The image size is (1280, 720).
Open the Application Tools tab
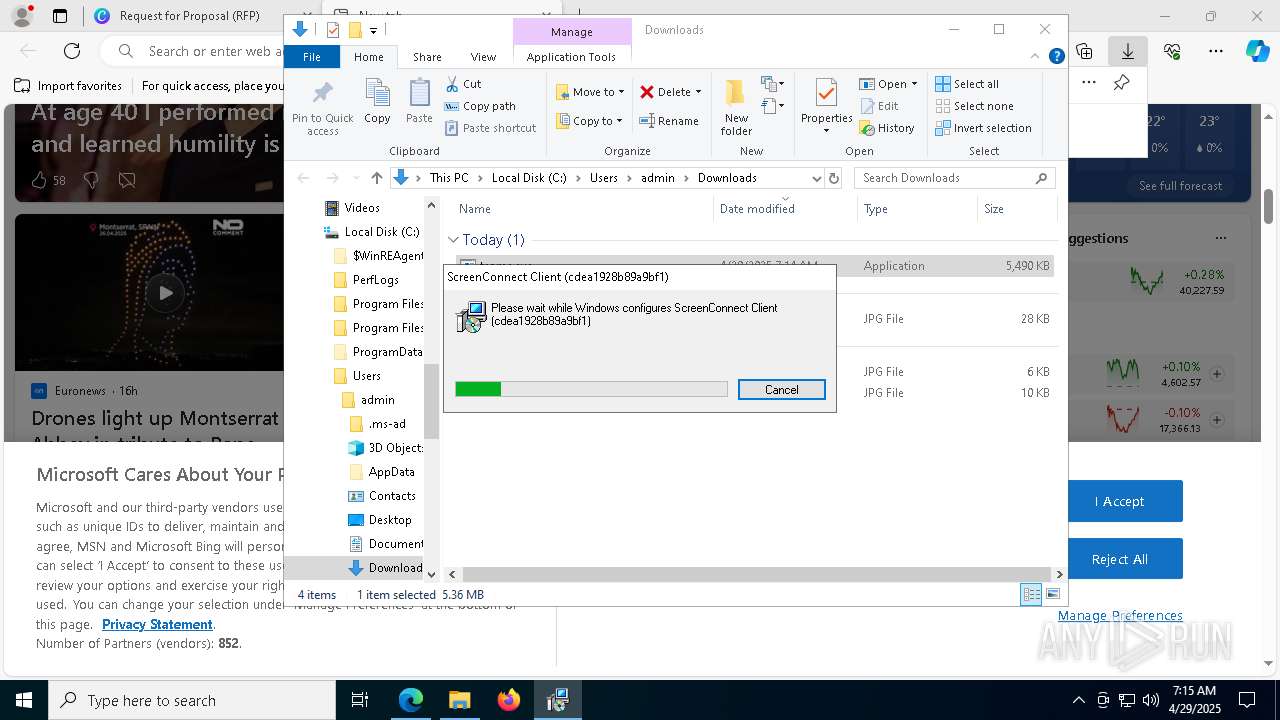pos(571,57)
